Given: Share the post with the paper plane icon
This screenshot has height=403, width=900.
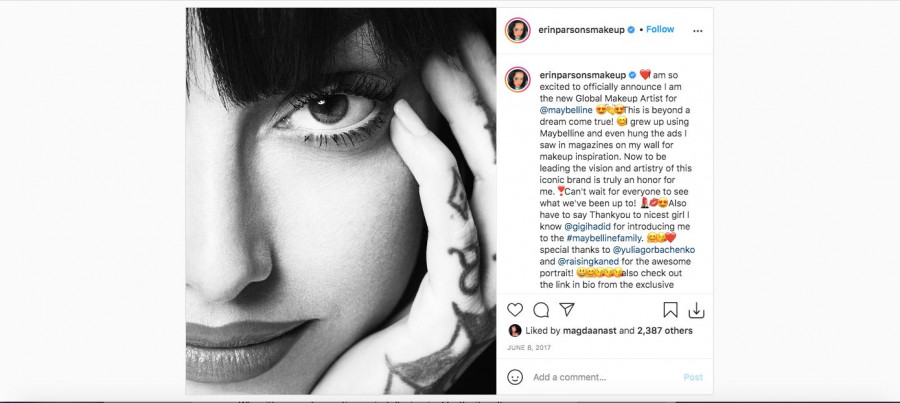Looking at the screenshot, I should tap(566, 310).
